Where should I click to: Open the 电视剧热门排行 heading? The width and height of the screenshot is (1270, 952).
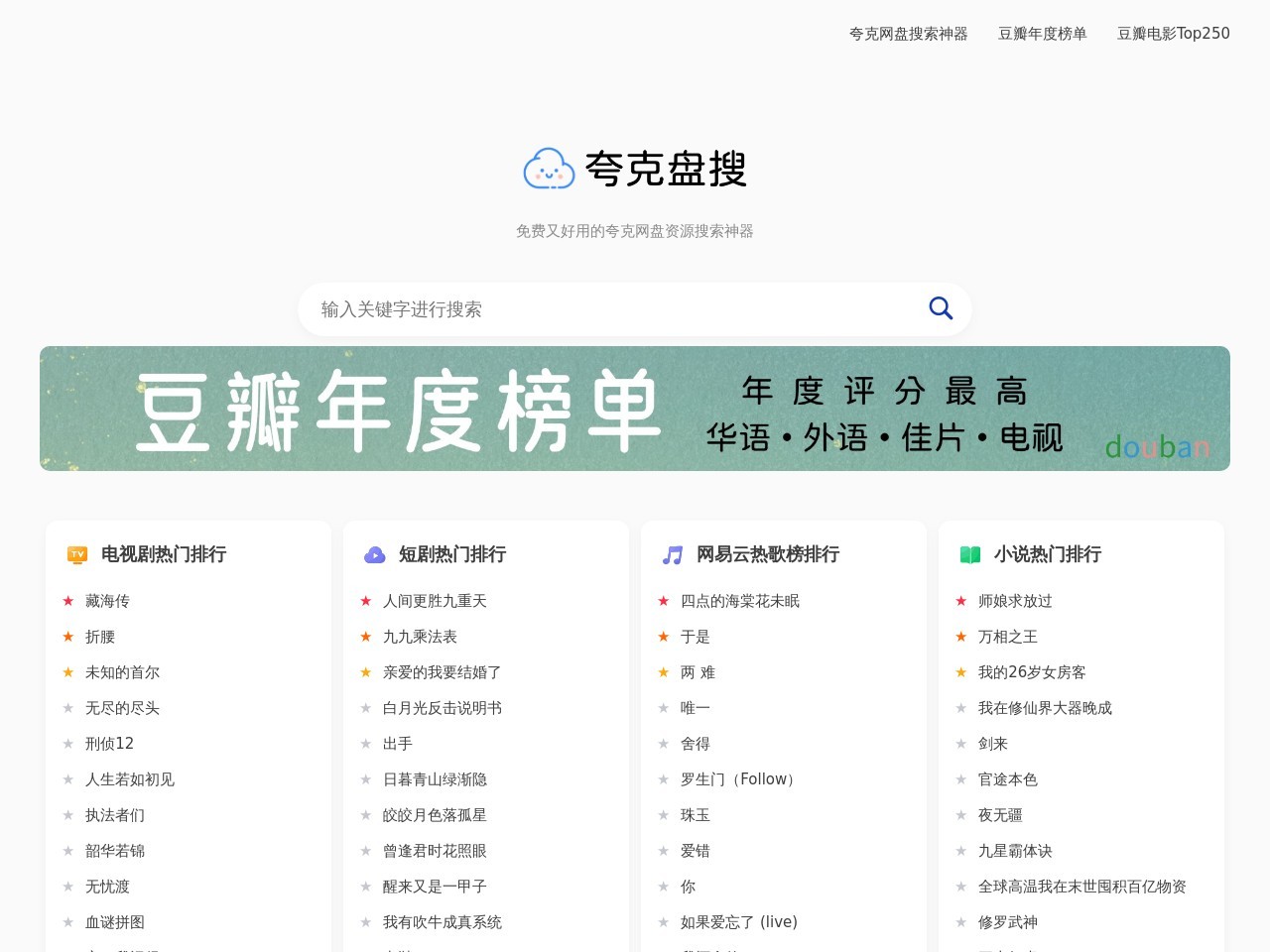pyautogui.click(x=164, y=554)
